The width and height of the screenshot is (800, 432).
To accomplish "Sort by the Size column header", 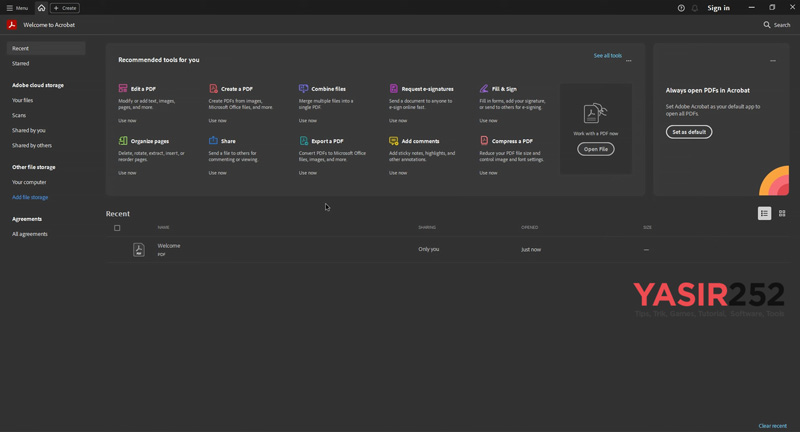I will point(647,227).
